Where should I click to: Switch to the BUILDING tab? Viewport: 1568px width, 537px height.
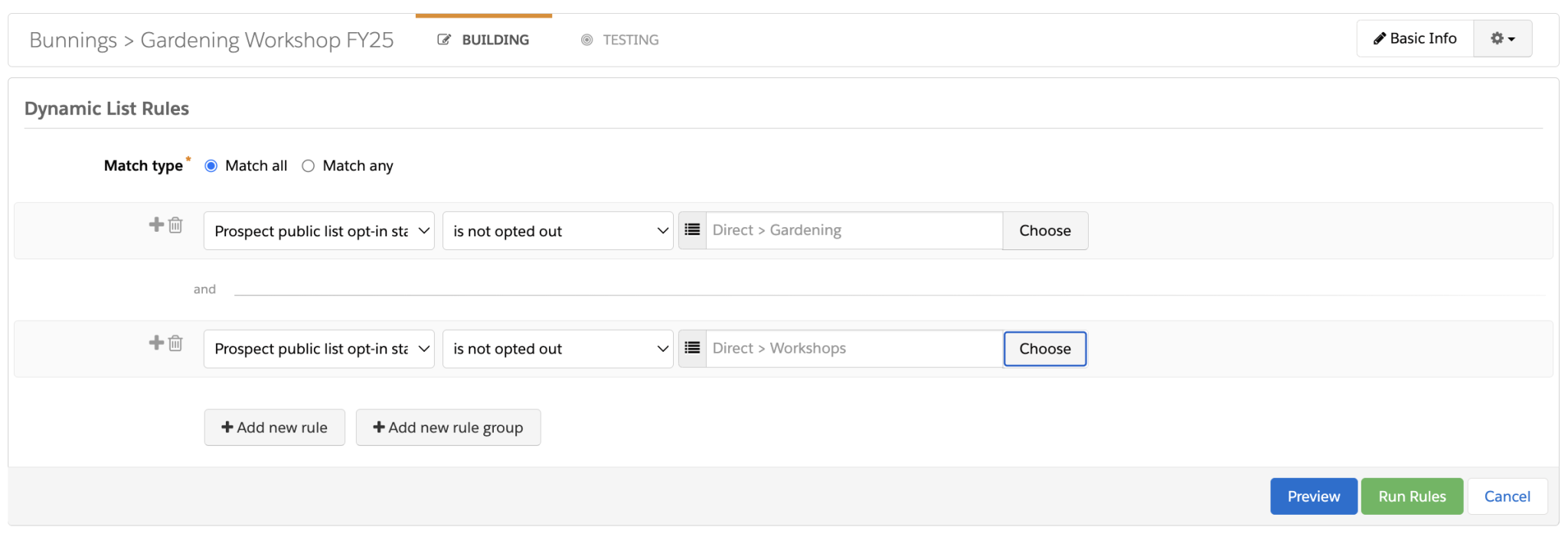pyautogui.click(x=484, y=40)
